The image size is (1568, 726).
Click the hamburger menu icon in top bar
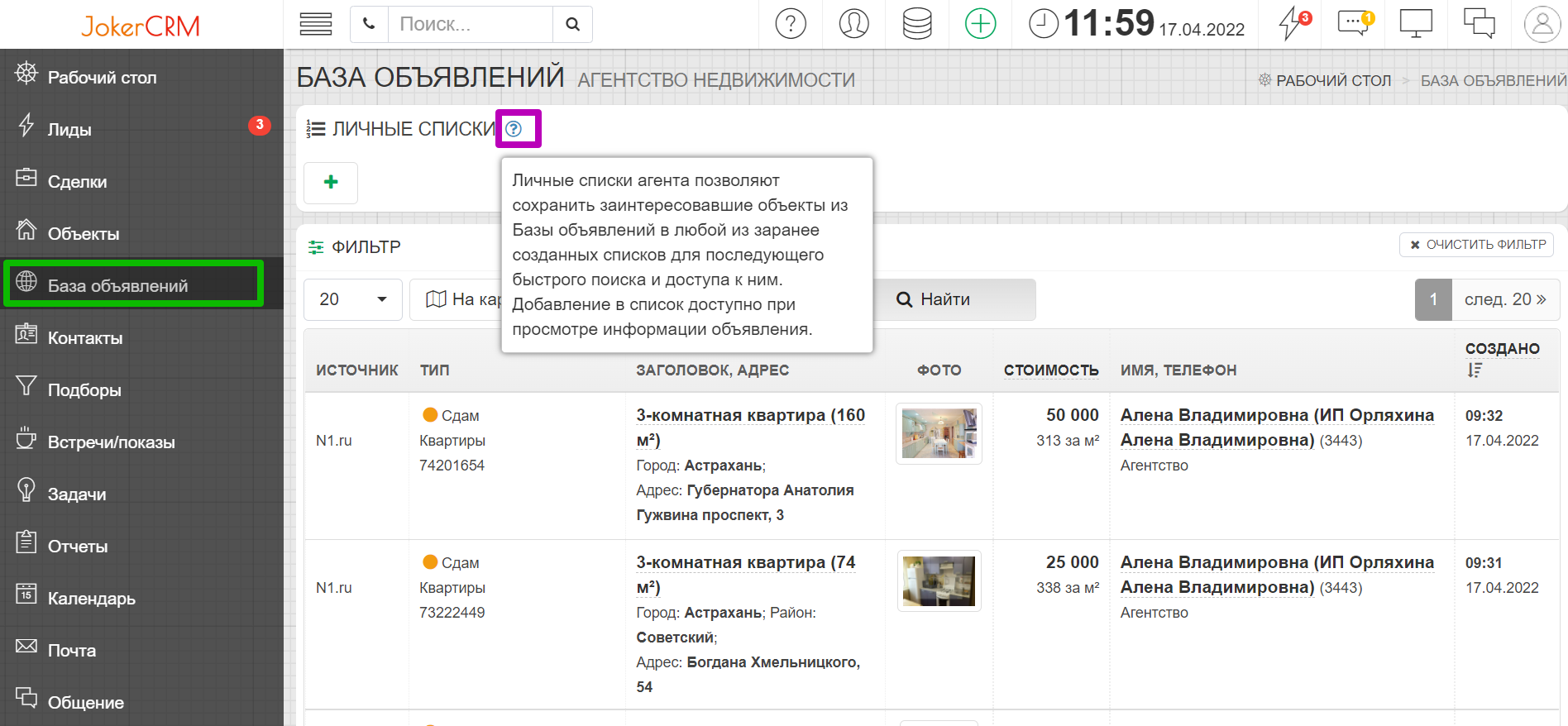coord(315,24)
